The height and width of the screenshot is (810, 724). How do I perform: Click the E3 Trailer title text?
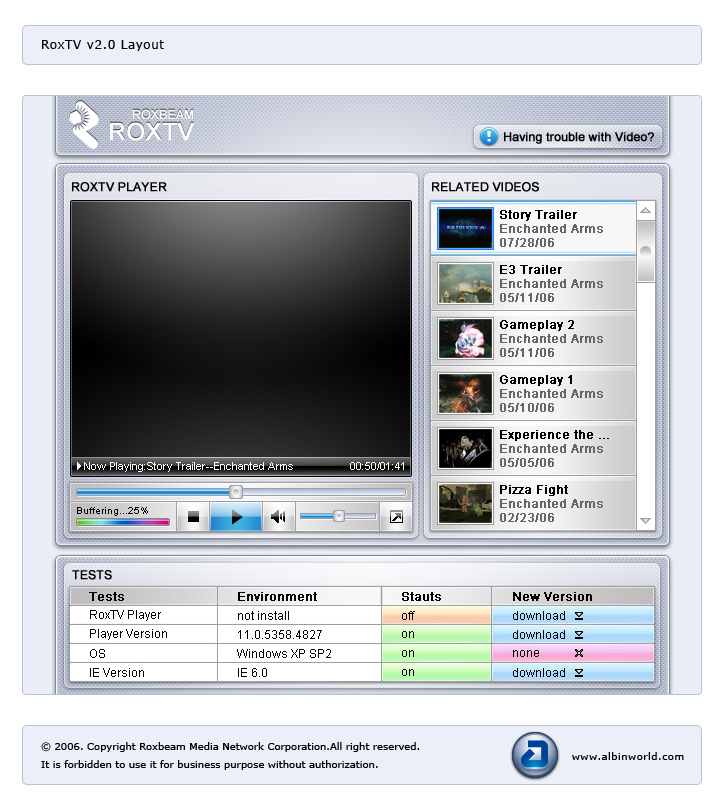(x=530, y=270)
